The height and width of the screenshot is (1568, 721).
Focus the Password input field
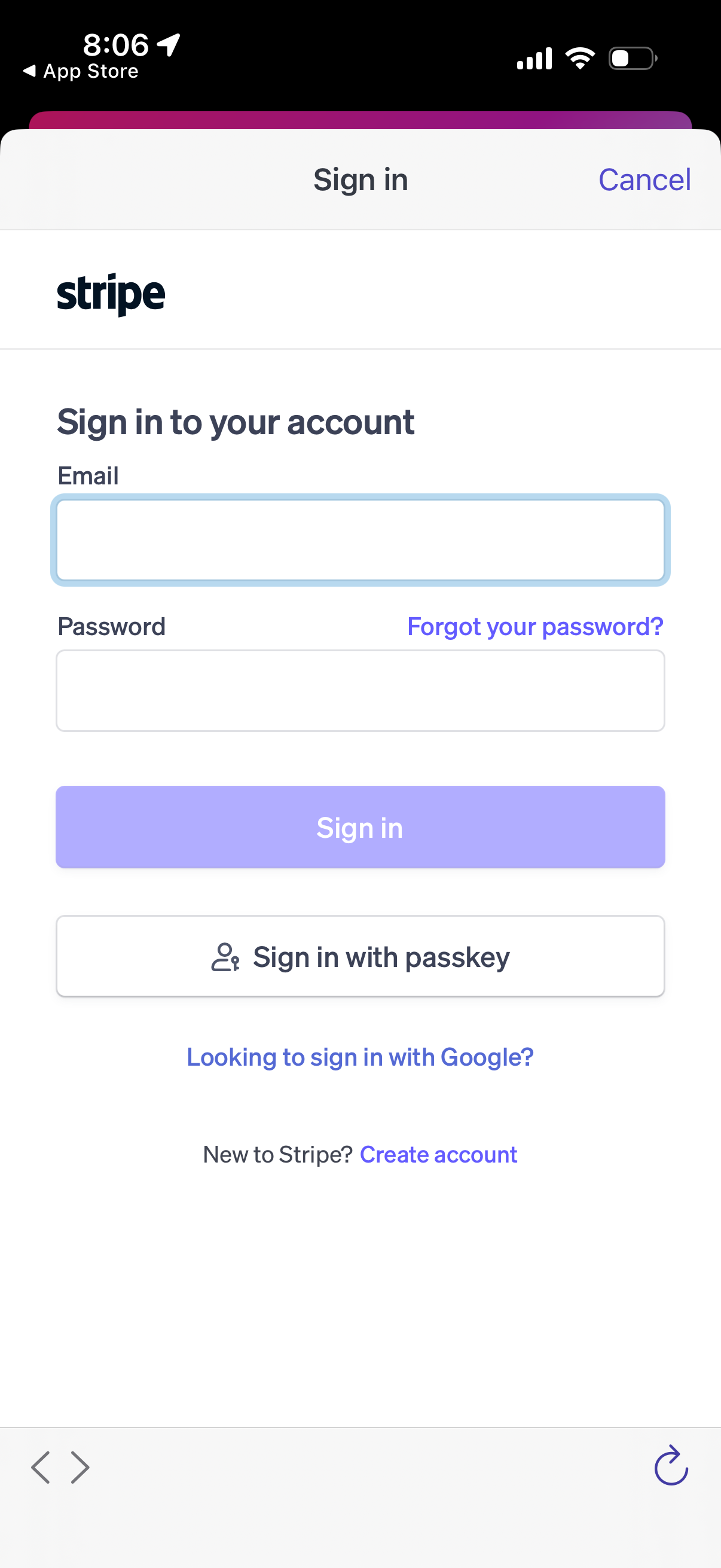(360, 691)
